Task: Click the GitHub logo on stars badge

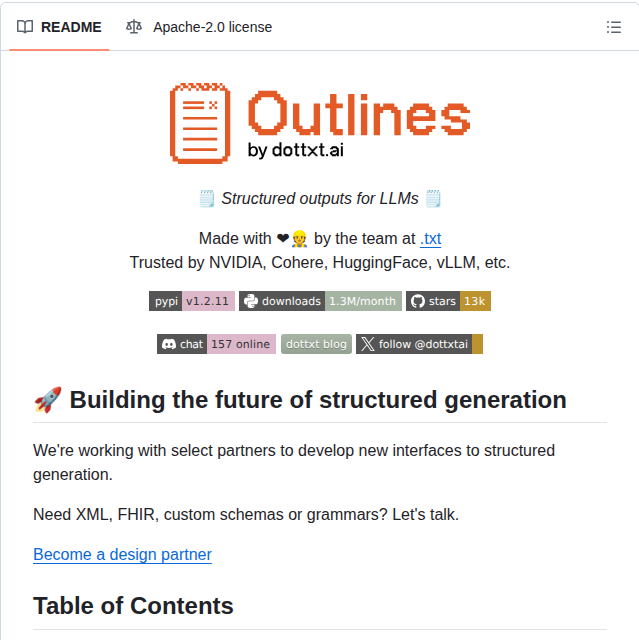Action: pyautogui.click(x=418, y=301)
